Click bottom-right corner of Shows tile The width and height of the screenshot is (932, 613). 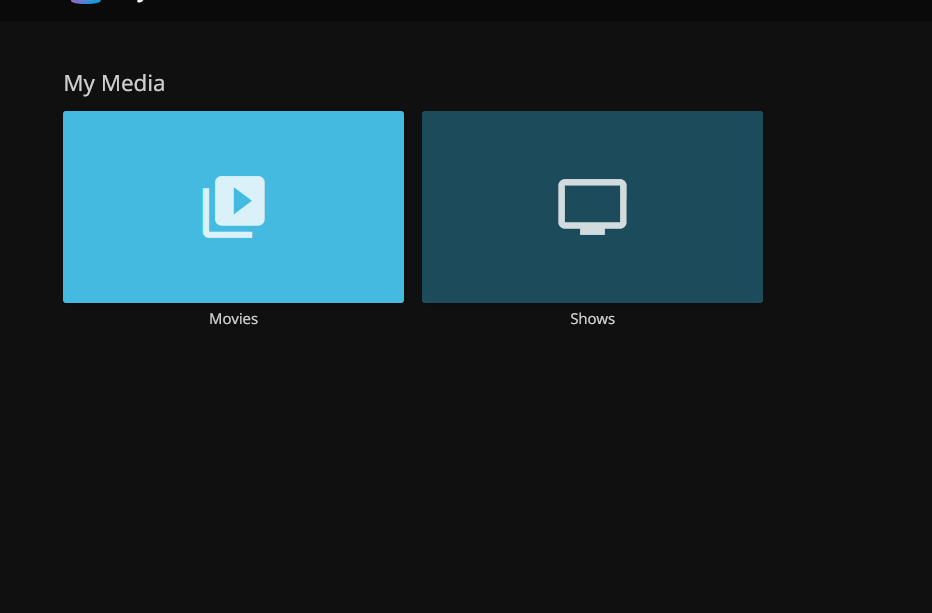point(758,298)
